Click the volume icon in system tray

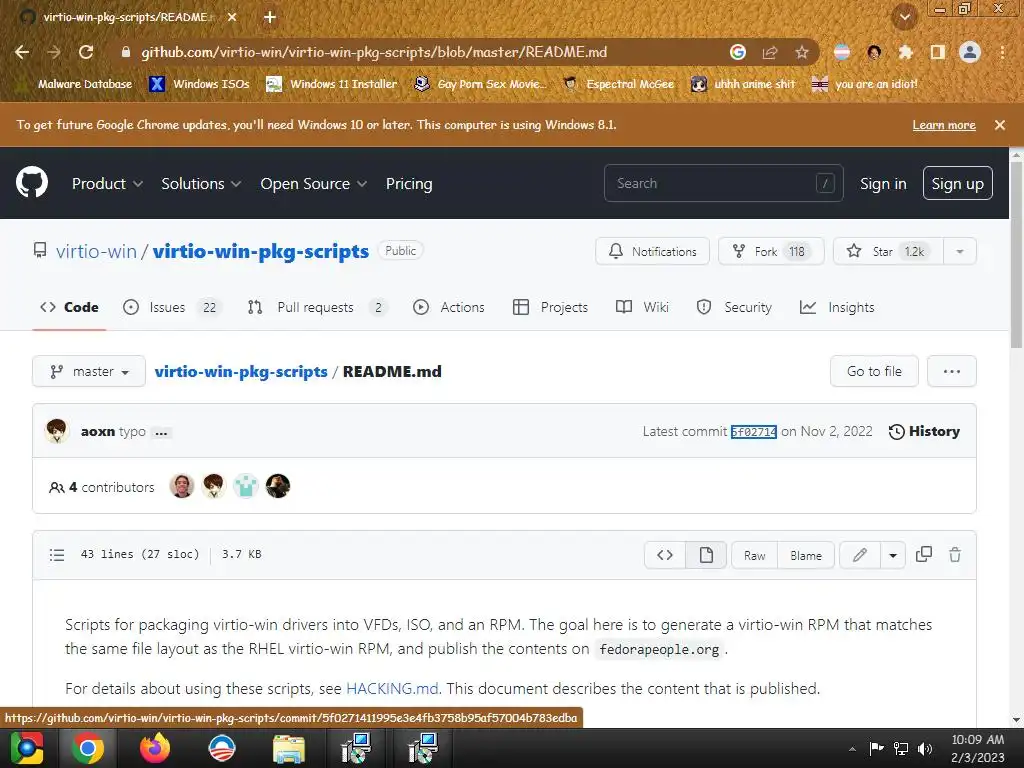coord(925,748)
